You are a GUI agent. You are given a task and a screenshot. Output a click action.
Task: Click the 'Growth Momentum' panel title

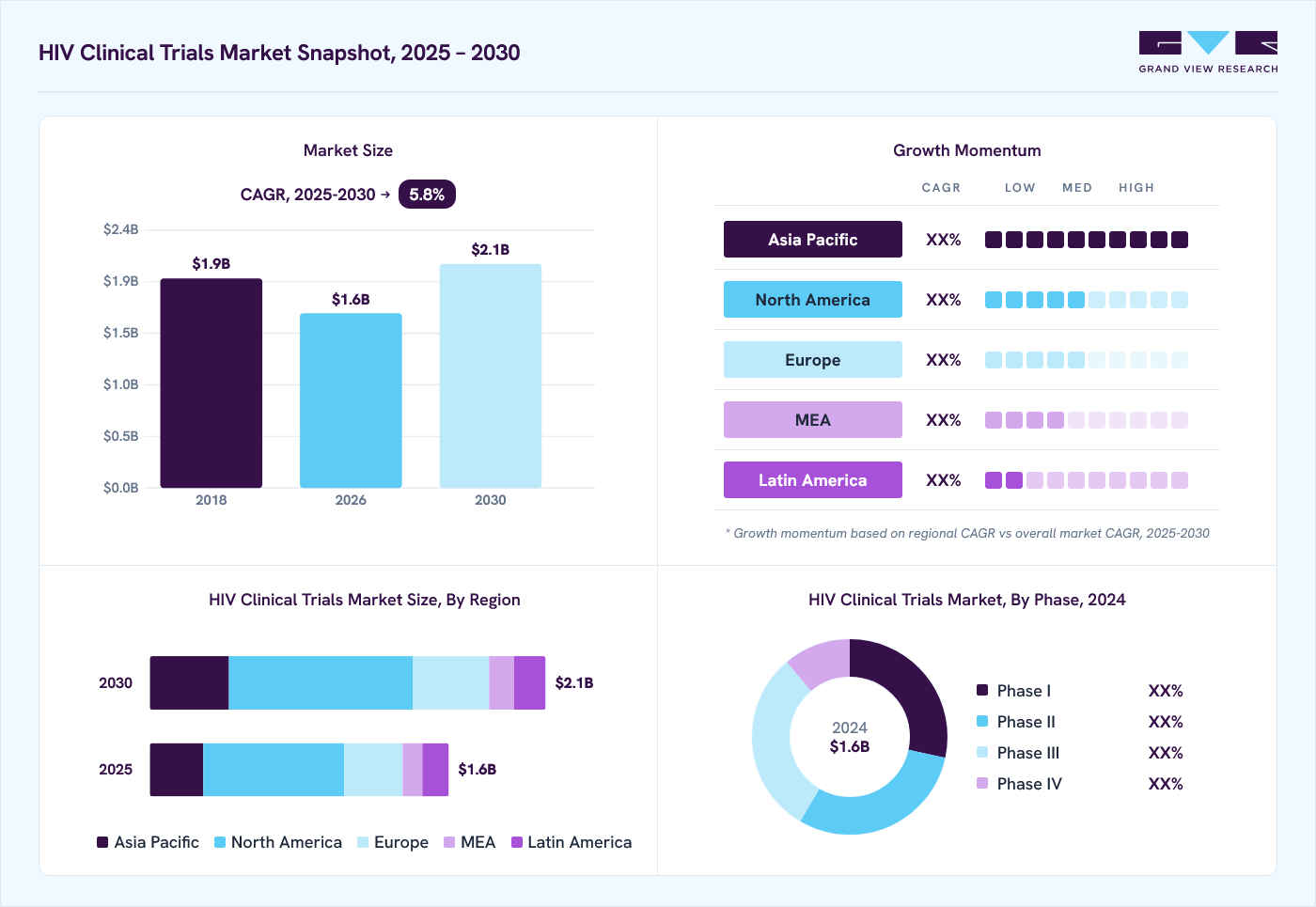point(967,150)
